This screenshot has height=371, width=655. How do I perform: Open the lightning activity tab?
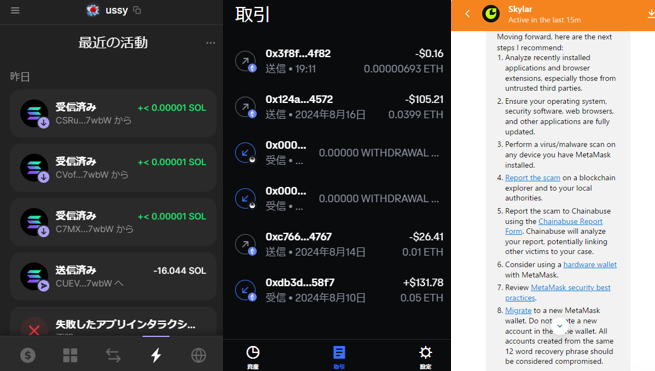pos(156,355)
